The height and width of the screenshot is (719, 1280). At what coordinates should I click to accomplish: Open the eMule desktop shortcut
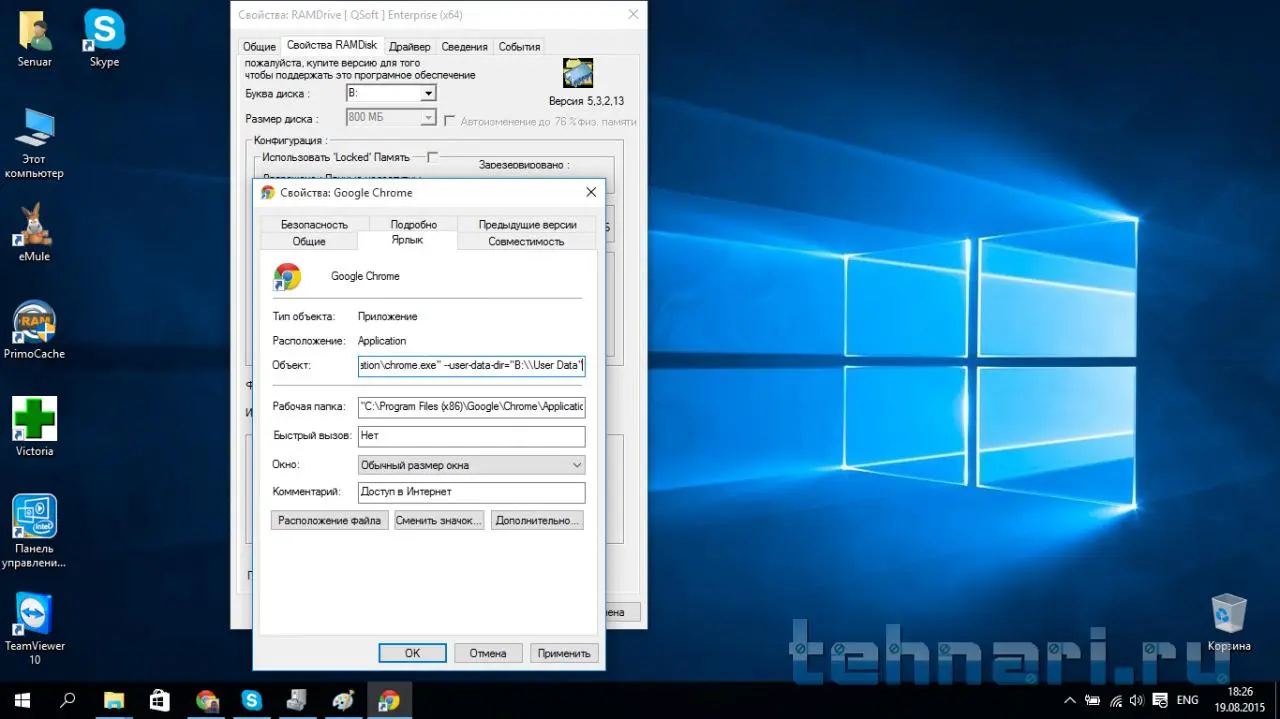point(34,227)
